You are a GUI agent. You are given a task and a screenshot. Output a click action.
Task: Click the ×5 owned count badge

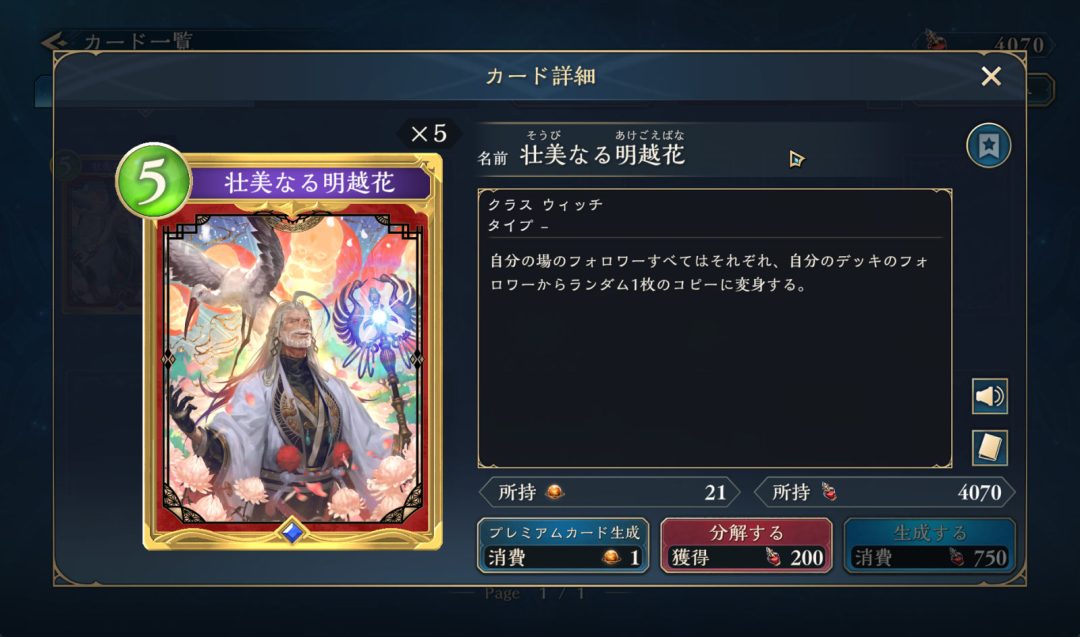(x=428, y=134)
